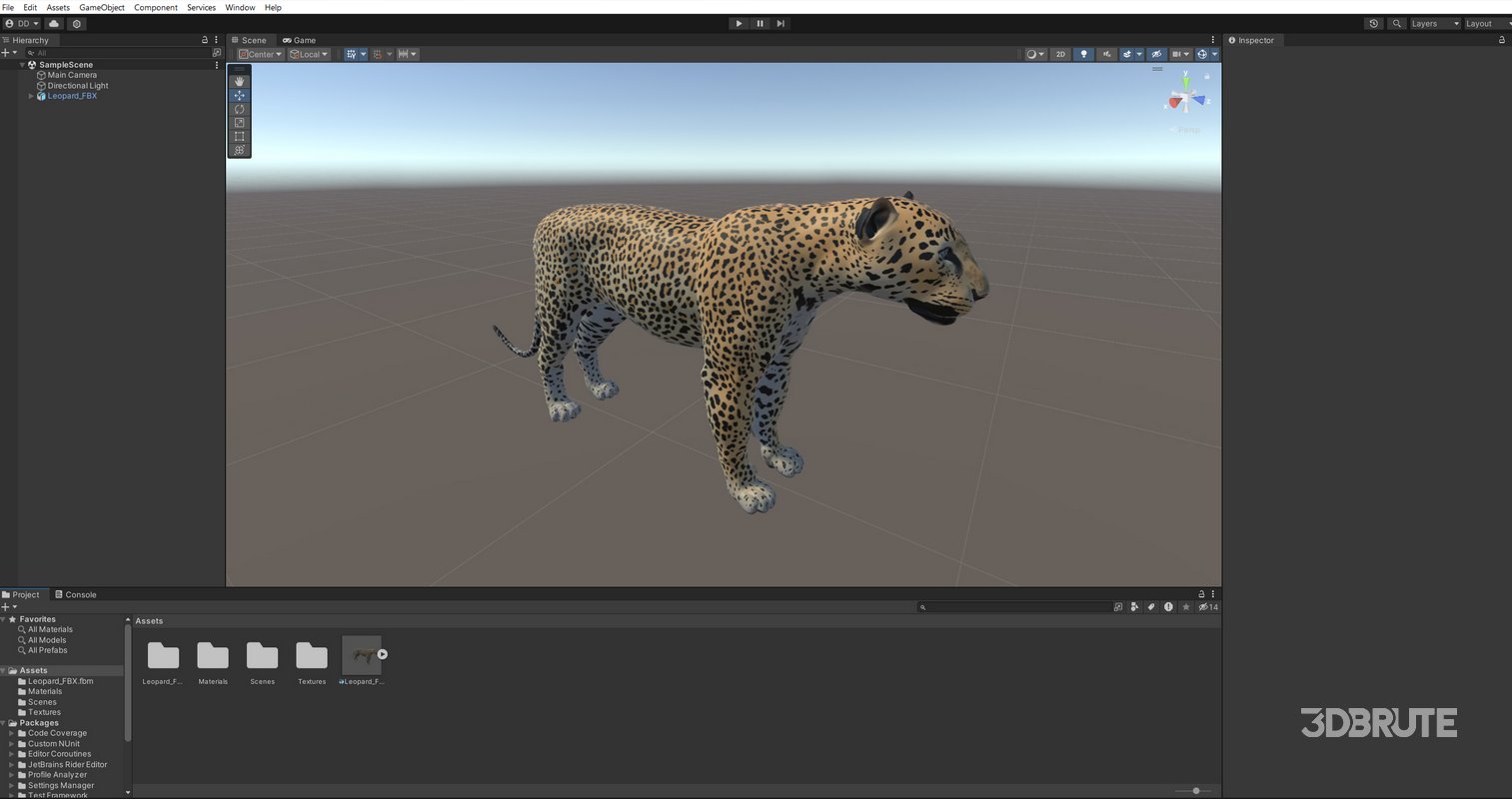Select the Rect transform tool

click(239, 136)
